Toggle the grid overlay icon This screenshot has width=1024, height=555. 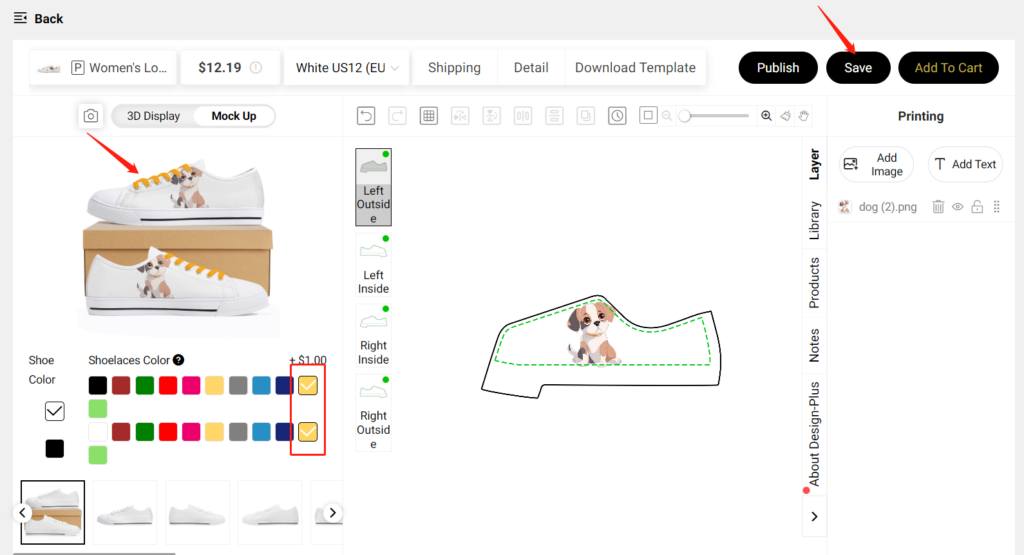click(428, 116)
